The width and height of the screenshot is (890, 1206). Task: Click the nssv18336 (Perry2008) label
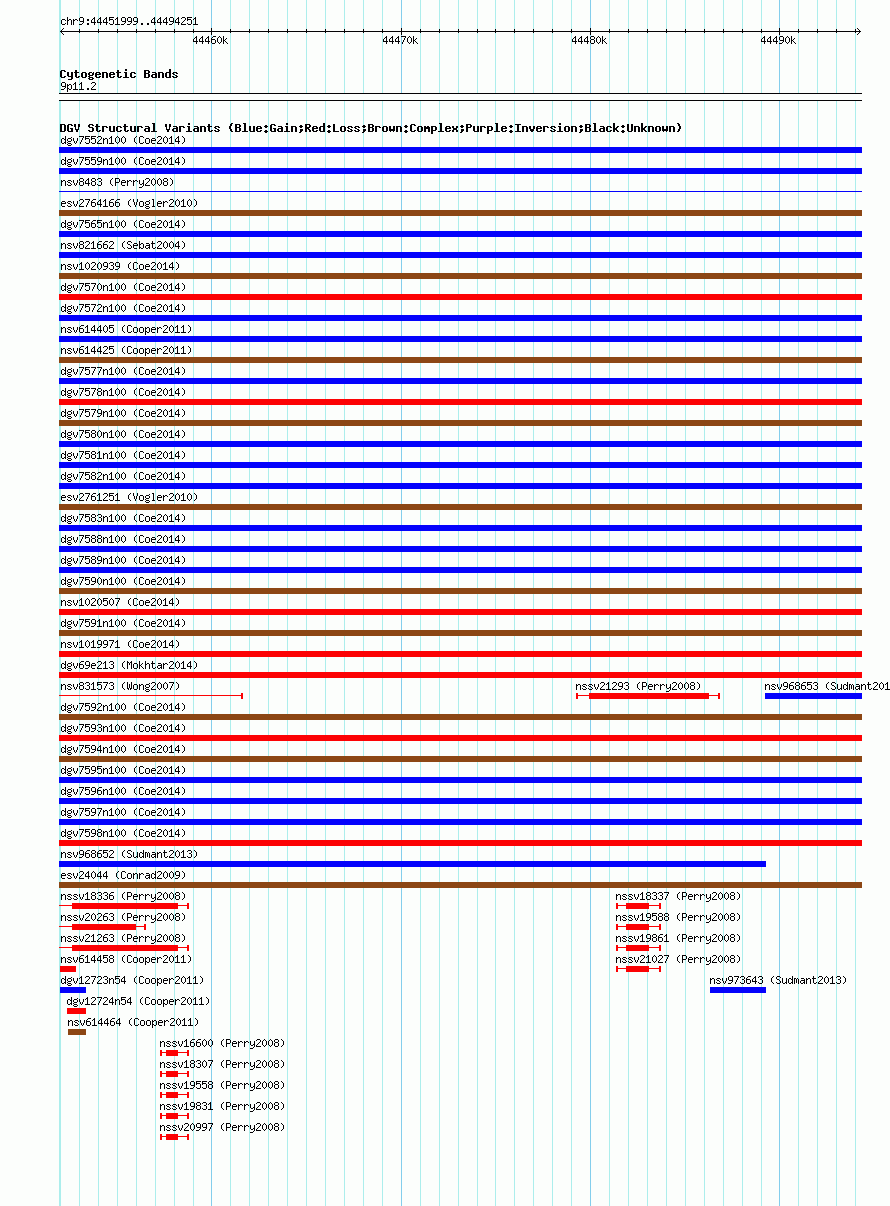[x=123, y=896]
